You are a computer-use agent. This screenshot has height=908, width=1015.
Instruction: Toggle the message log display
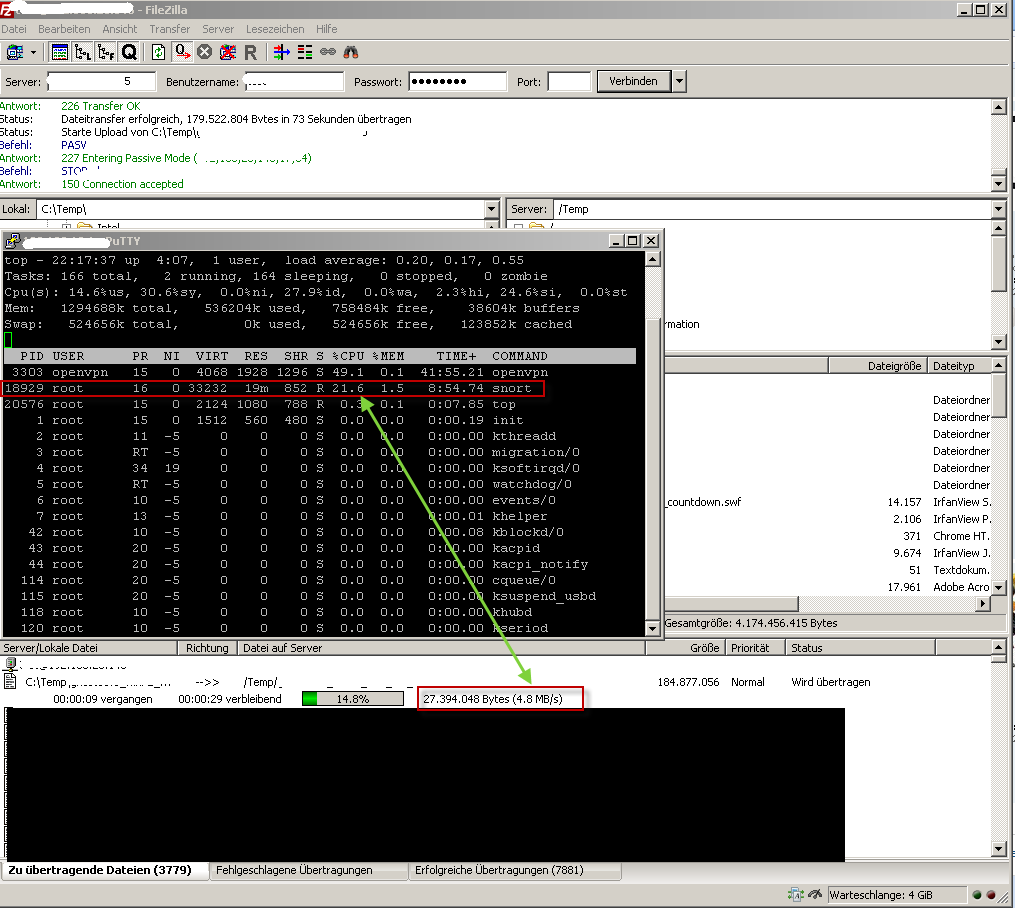(59, 52)
